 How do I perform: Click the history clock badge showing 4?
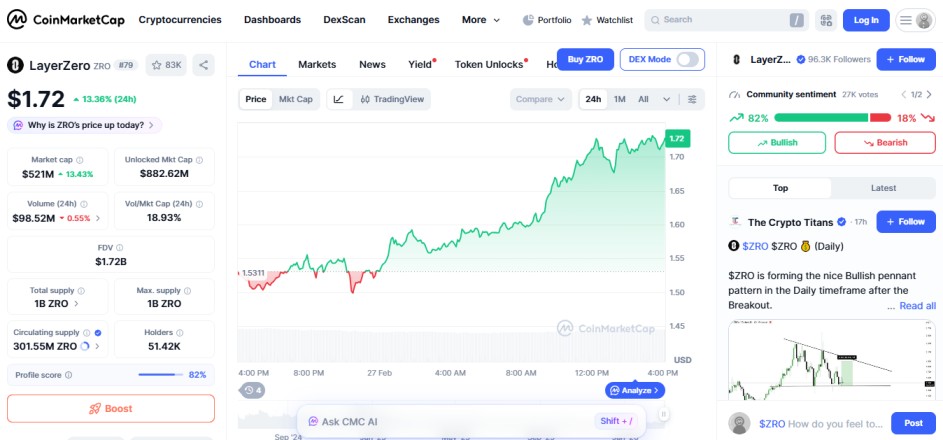(x=253, y=391)
